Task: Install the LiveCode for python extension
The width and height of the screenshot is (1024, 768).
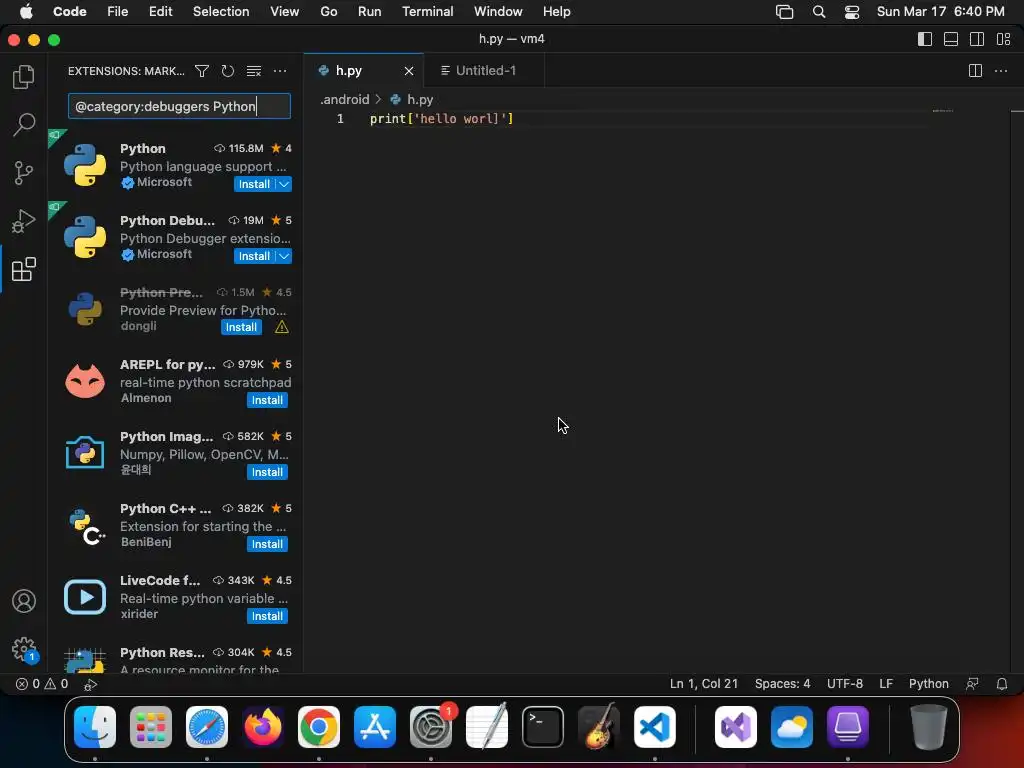Action: point(267,616)
